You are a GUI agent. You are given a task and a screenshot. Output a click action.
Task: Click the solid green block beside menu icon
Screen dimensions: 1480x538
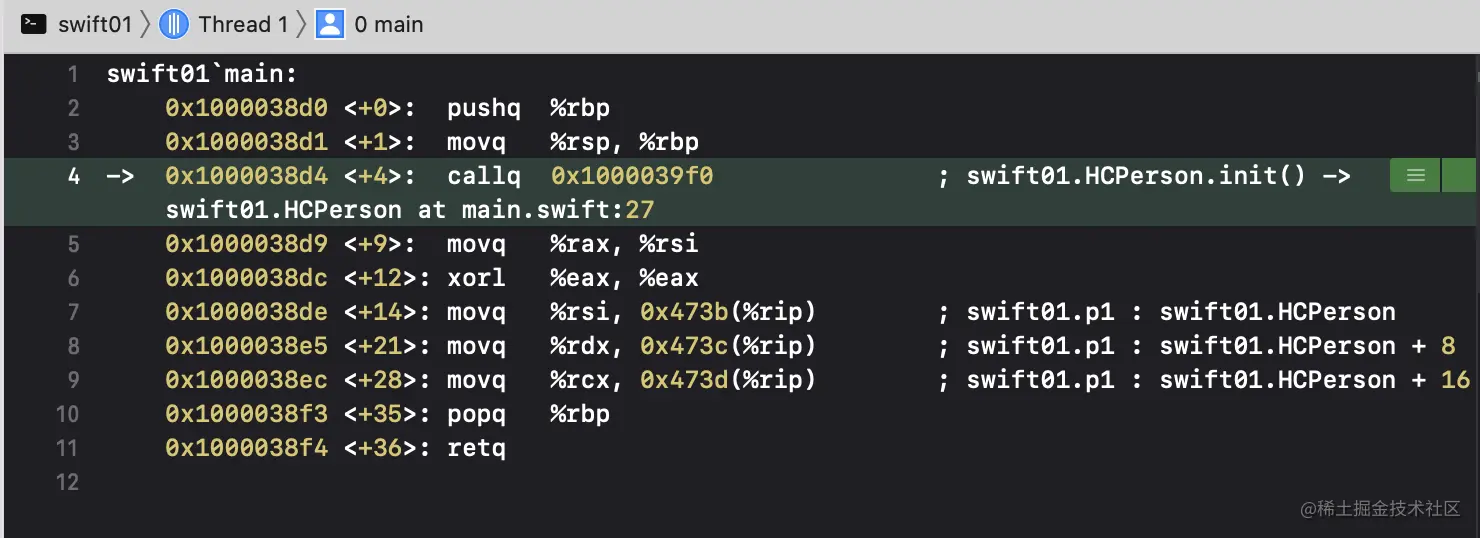1459,176
